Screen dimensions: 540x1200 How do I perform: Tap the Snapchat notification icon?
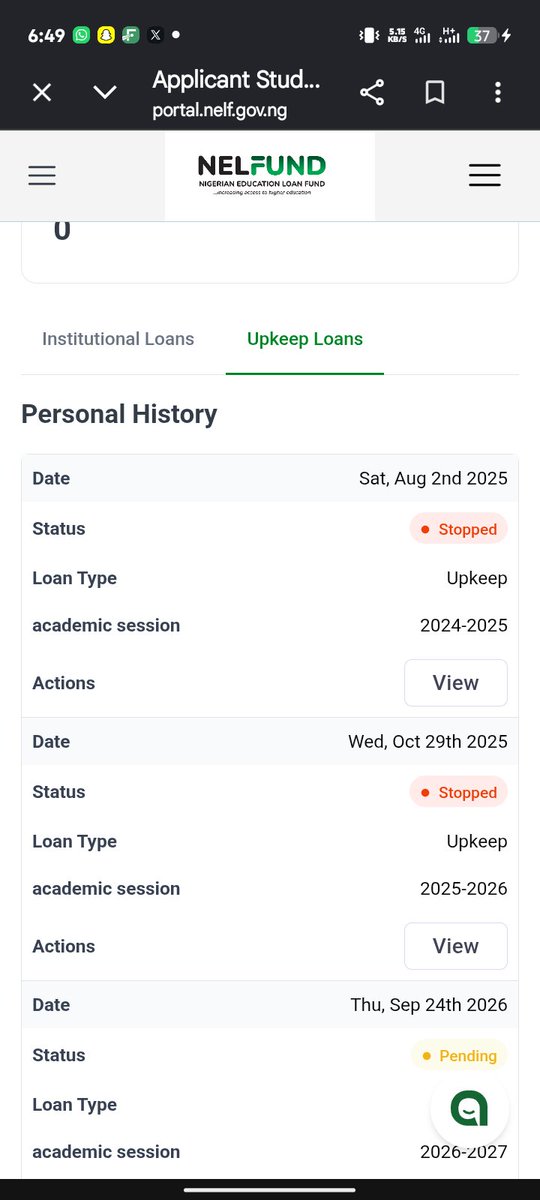point(106,35)
